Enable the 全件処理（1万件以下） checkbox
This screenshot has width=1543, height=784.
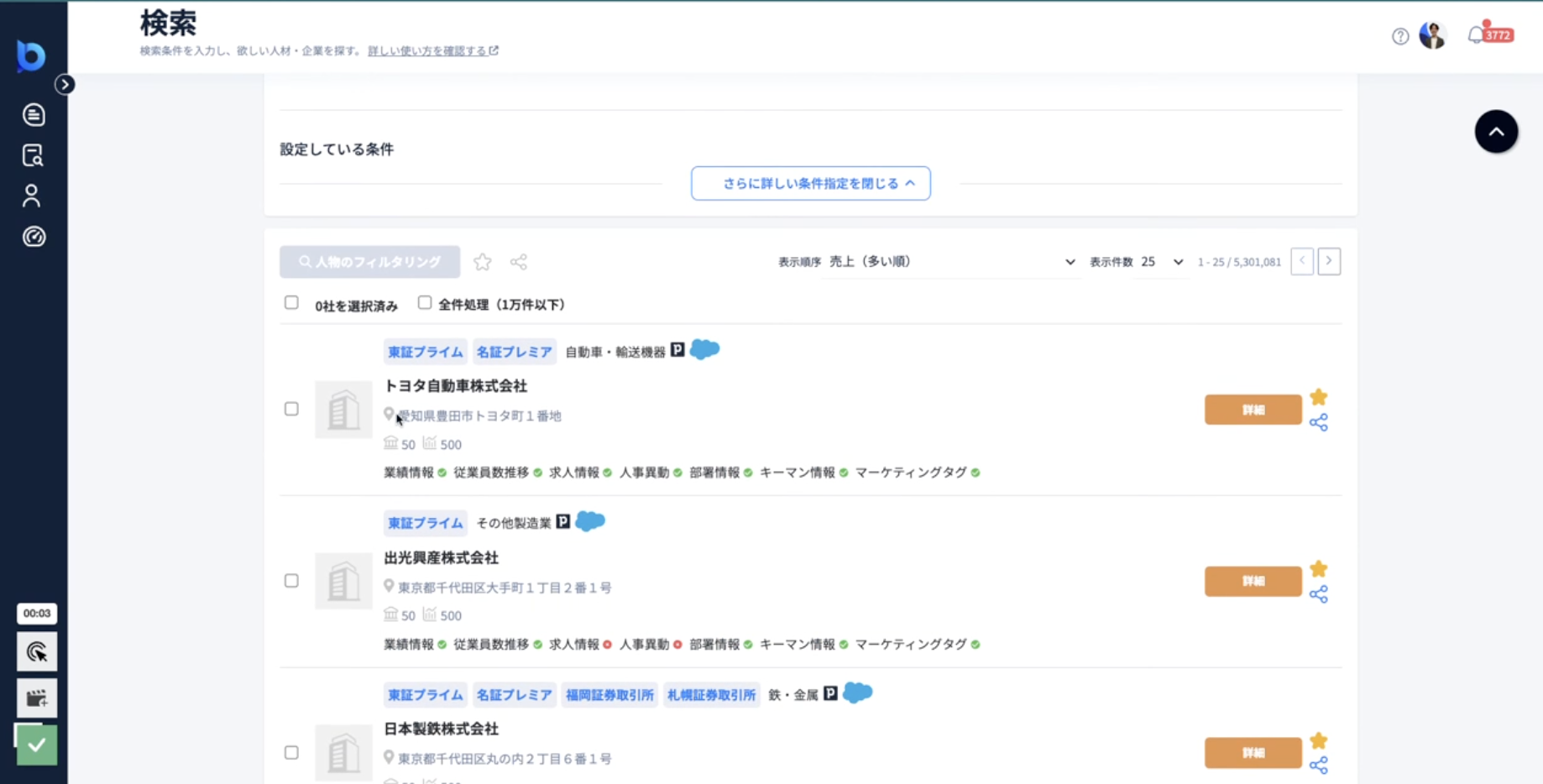tap(425, 303)
